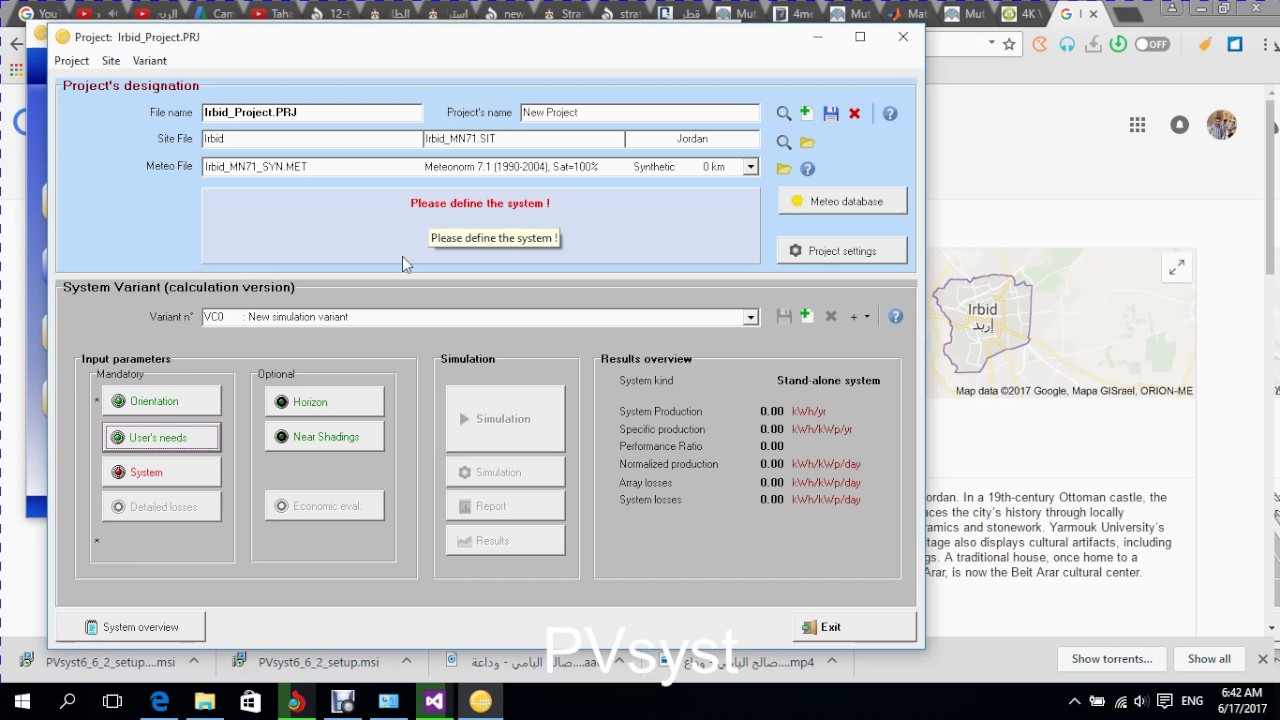Screen dimensions: 1280x720
Task: Show hidden system tray icons
Action: pos(1075,701)
